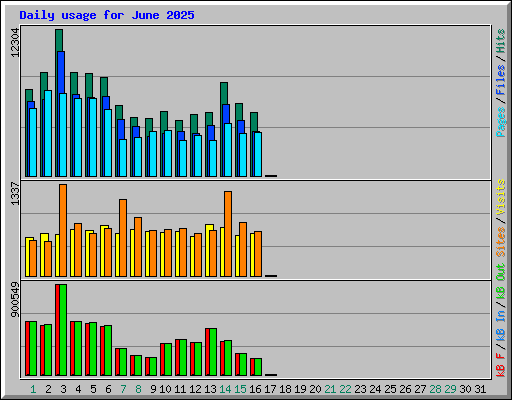Click day 12 on the x-axis
The image size is (512, 400).
tap(195, 389)
